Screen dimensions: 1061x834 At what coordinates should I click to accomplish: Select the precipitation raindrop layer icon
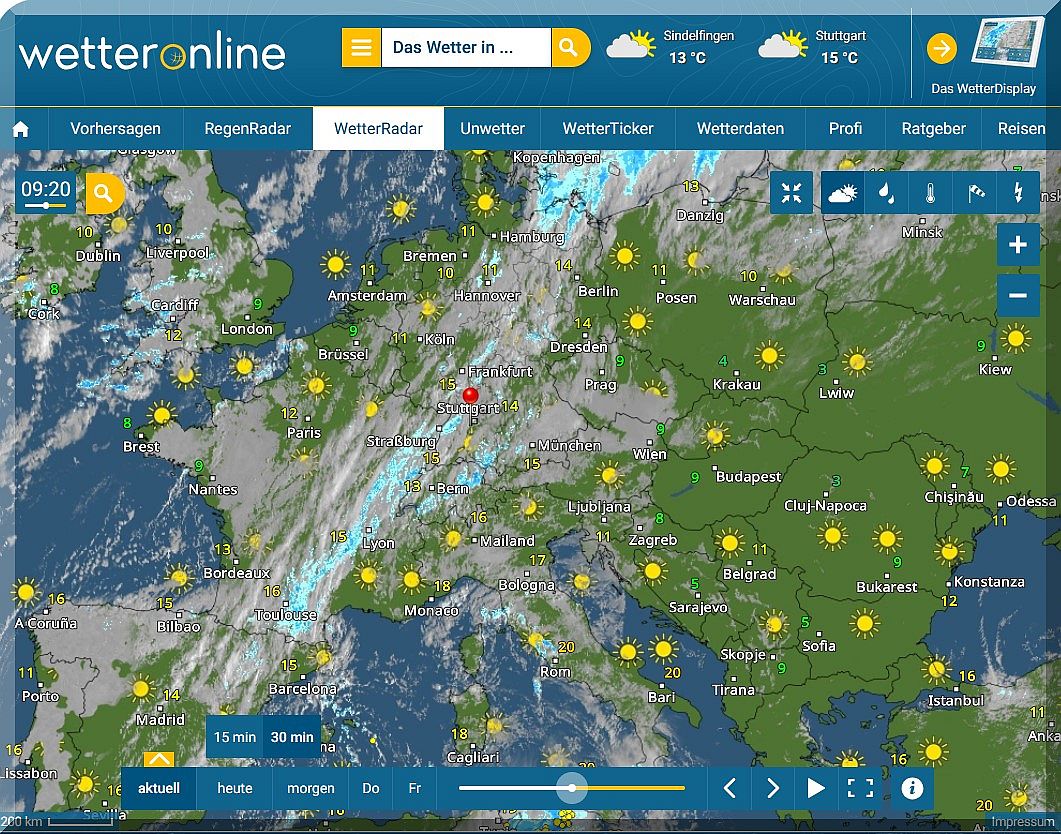(x=886, y=193)
